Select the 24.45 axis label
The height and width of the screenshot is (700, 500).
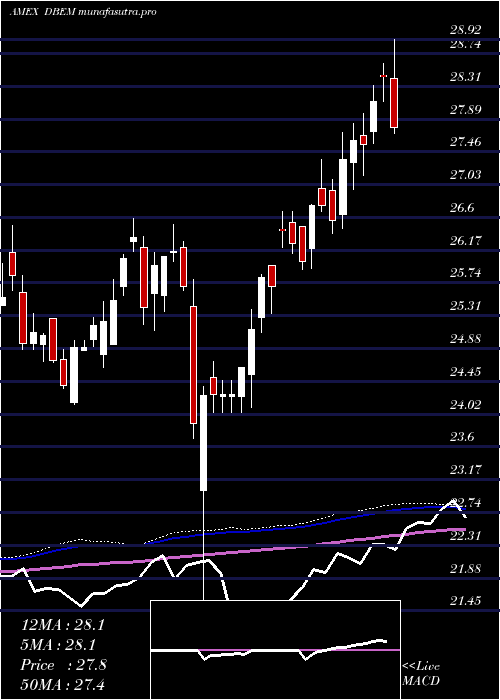(466, 372)
